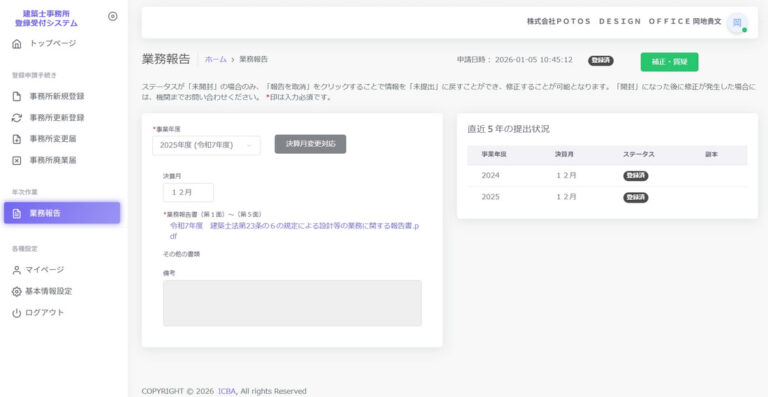Click the green 補正・質疑 button

point(669,62)
